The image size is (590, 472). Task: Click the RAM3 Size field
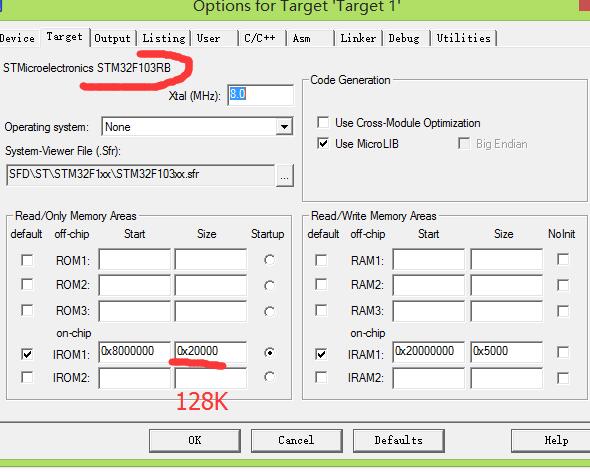[x=506, y=311]
